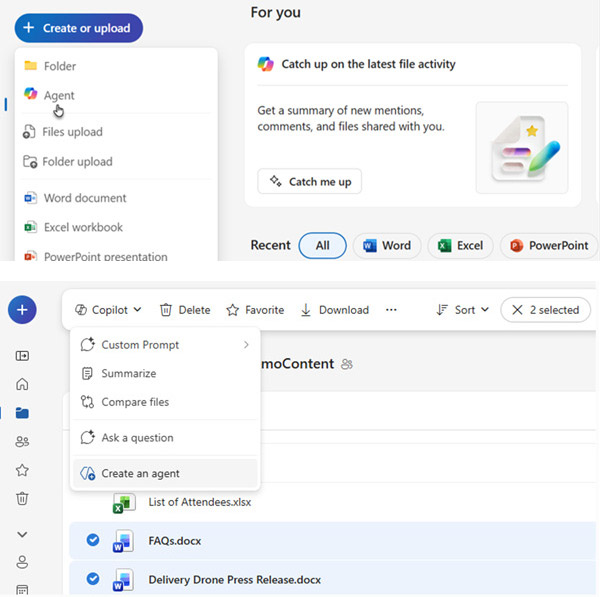Select Files upload option
This screenshot has height=597, width=600.
click(116, 132)
